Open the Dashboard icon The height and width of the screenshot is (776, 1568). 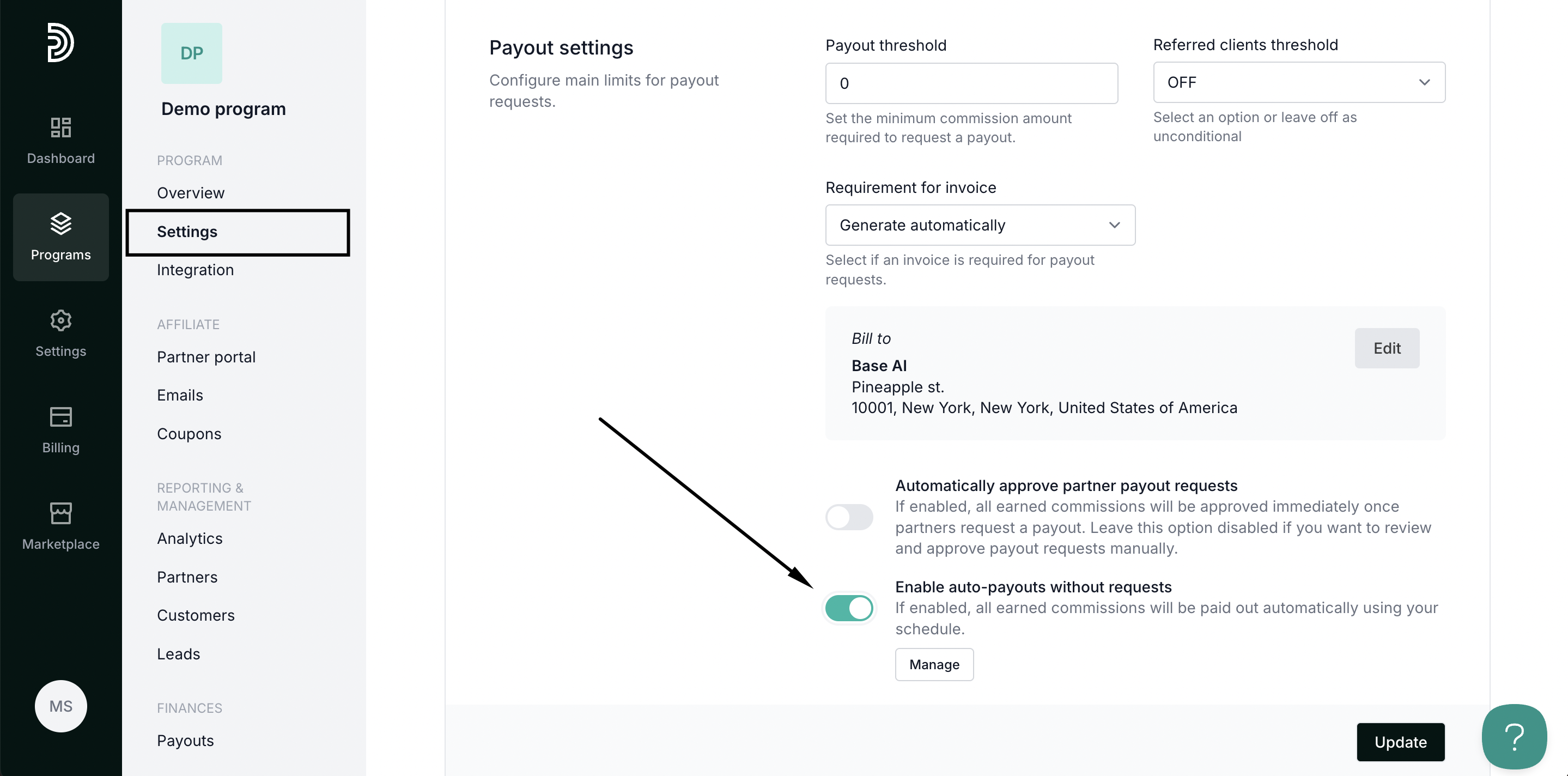coord(60,128)
